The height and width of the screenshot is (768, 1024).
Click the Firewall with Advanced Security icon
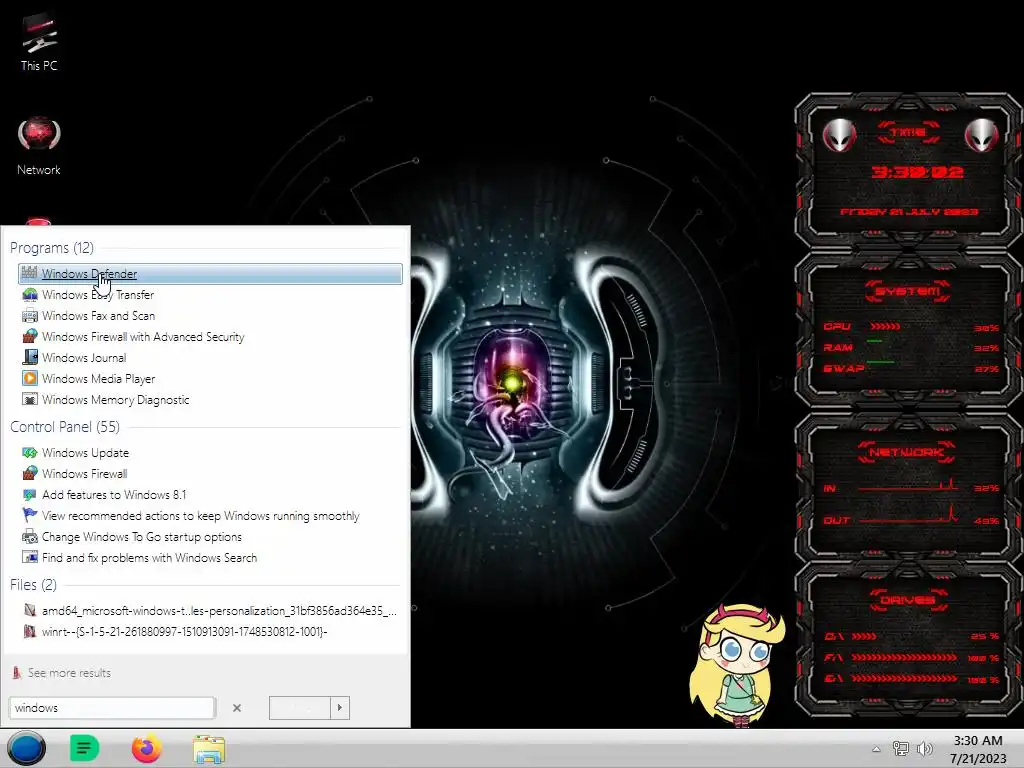click(29, 336)
